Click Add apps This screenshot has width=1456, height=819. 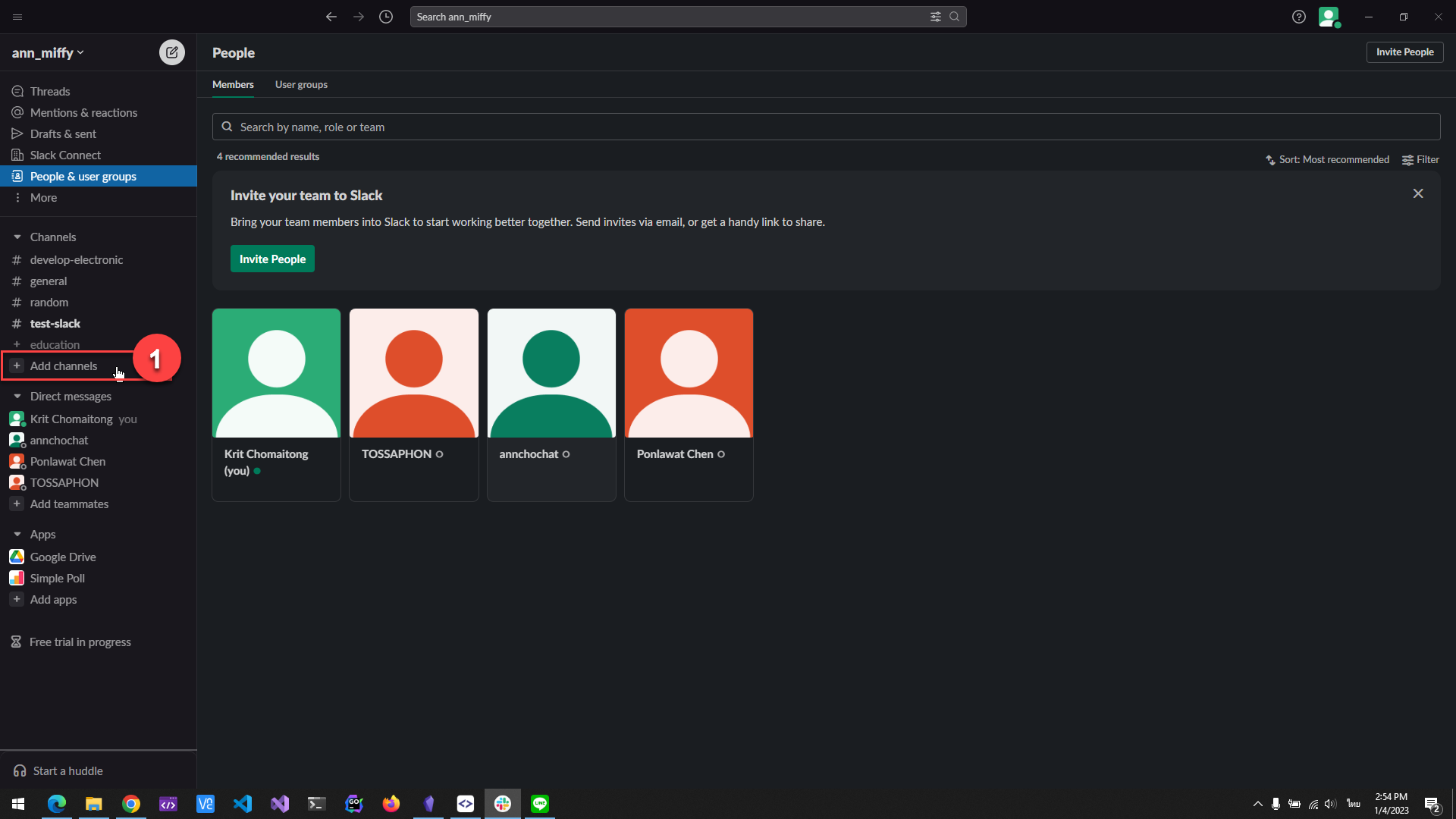tap(99, 599)
